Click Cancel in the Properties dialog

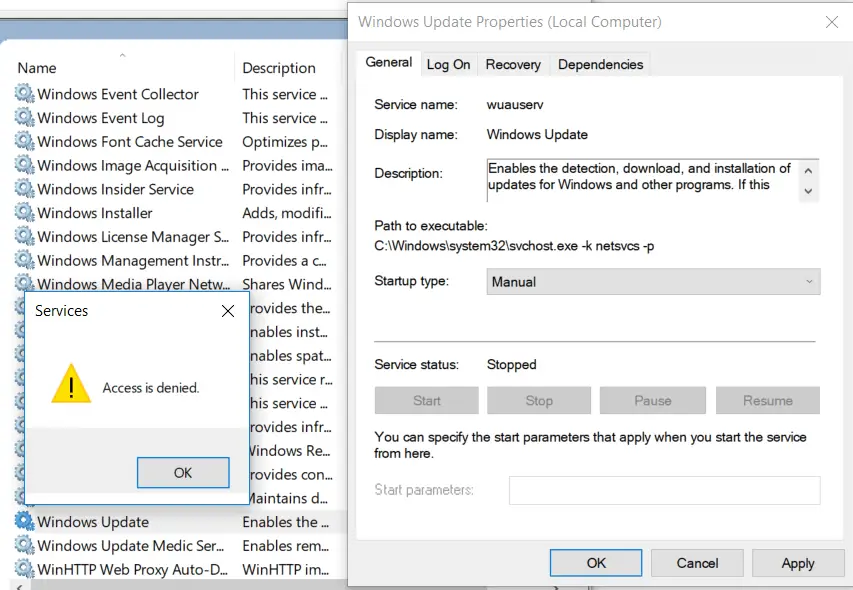tap(697, 563)
